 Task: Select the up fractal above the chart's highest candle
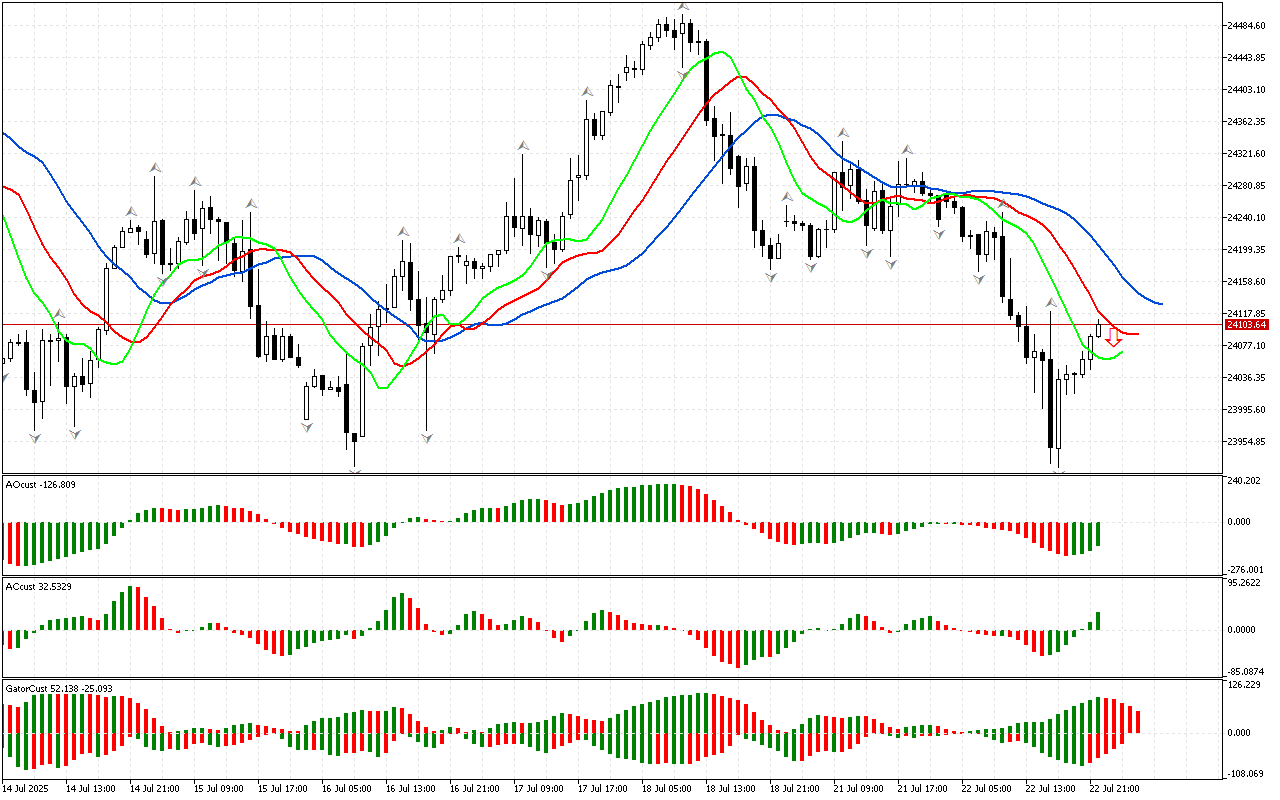coord(683,7)
